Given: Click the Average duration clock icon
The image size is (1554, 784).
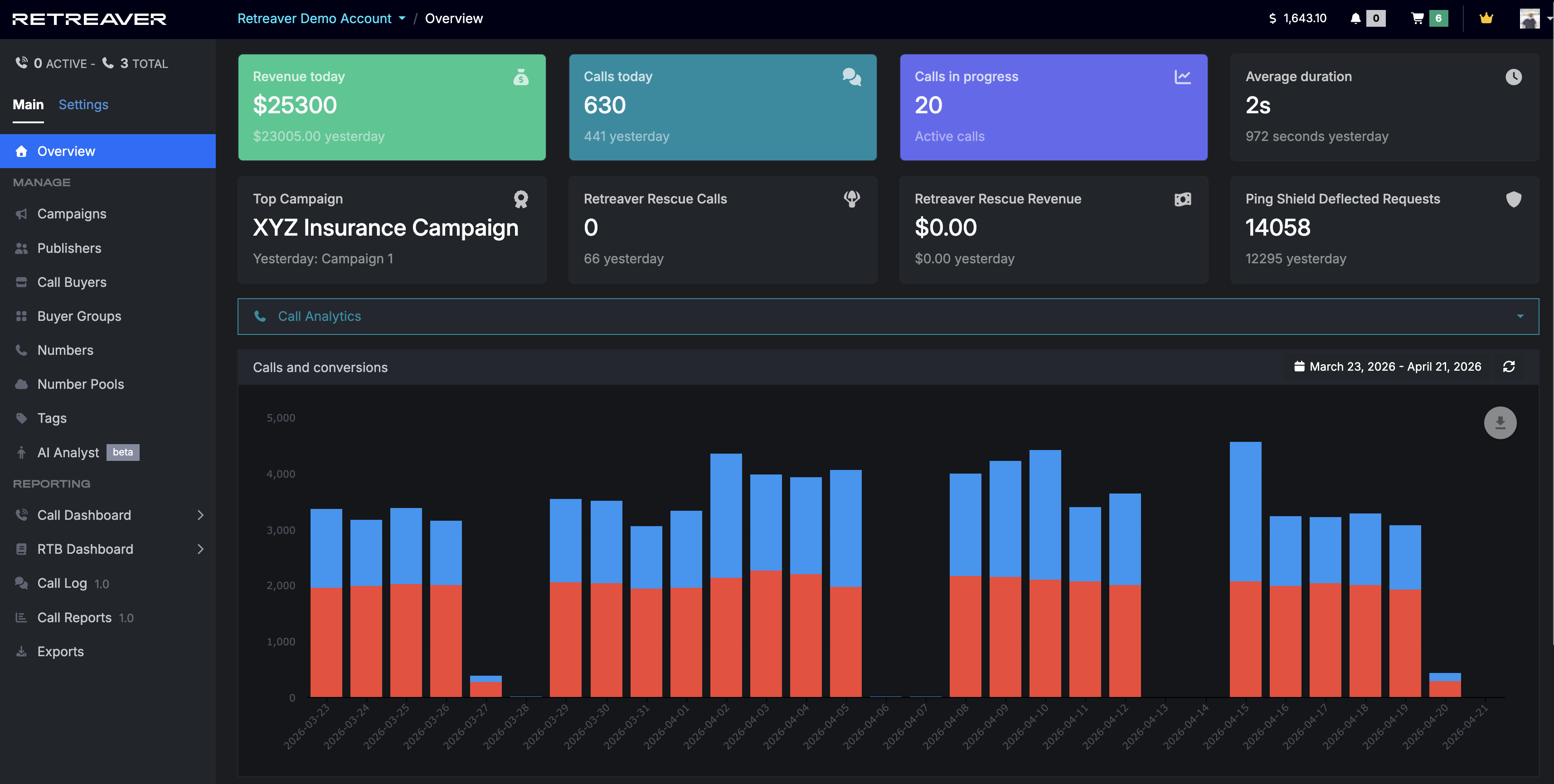Looking at the screenshot, I should pyautogui.click(x=1513, y=77).
